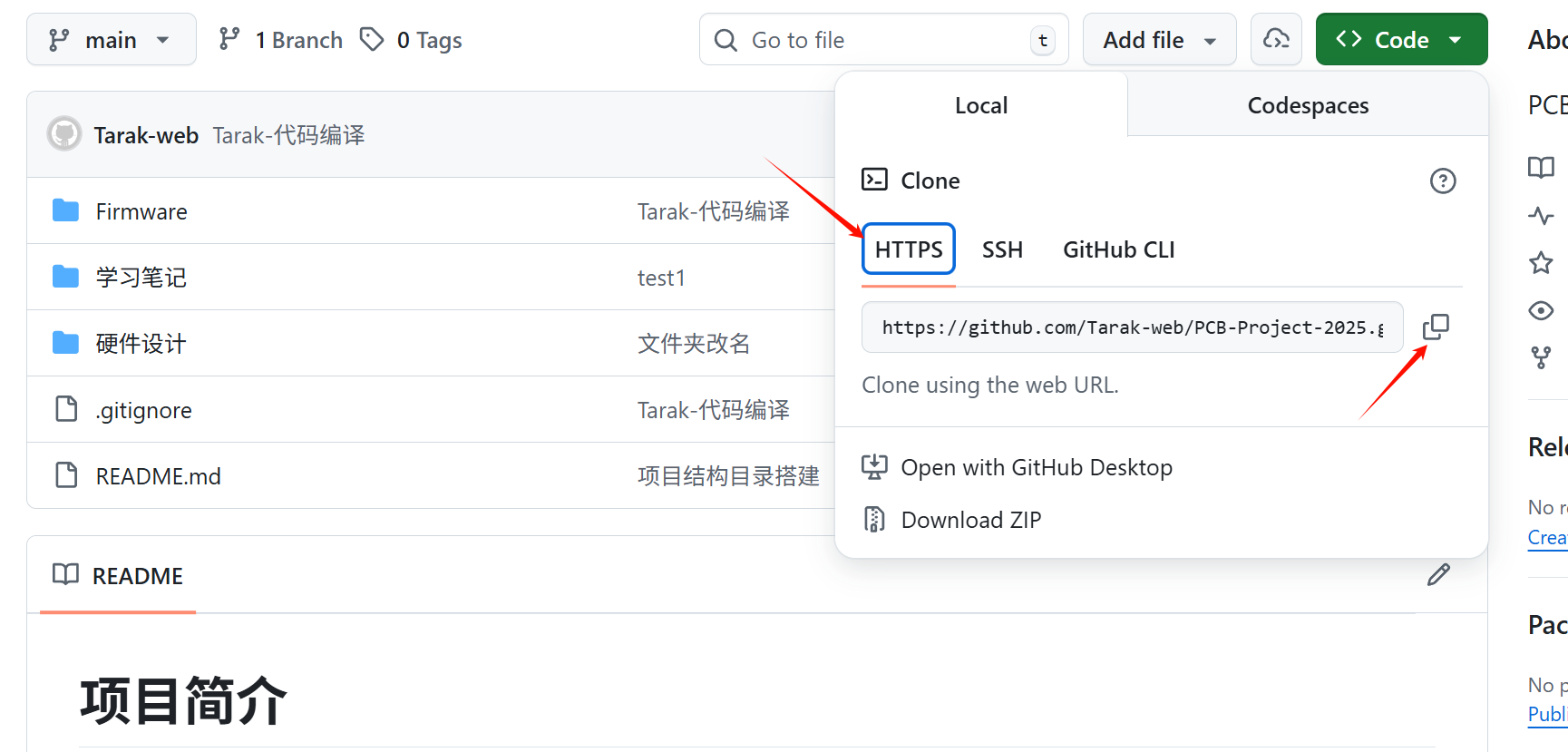The height and width of the screenshot is (752, 1568).
Task: Open the README tab header
Action: [x=118, y=575]
